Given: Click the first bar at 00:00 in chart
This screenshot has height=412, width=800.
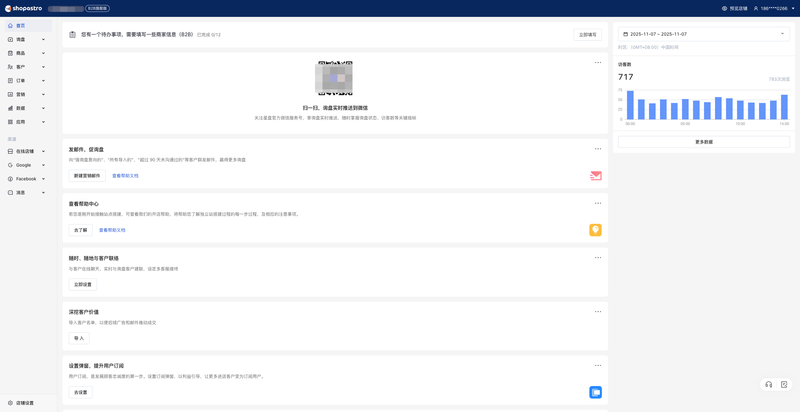Looking at the screenshot, I should coord(630,105).
